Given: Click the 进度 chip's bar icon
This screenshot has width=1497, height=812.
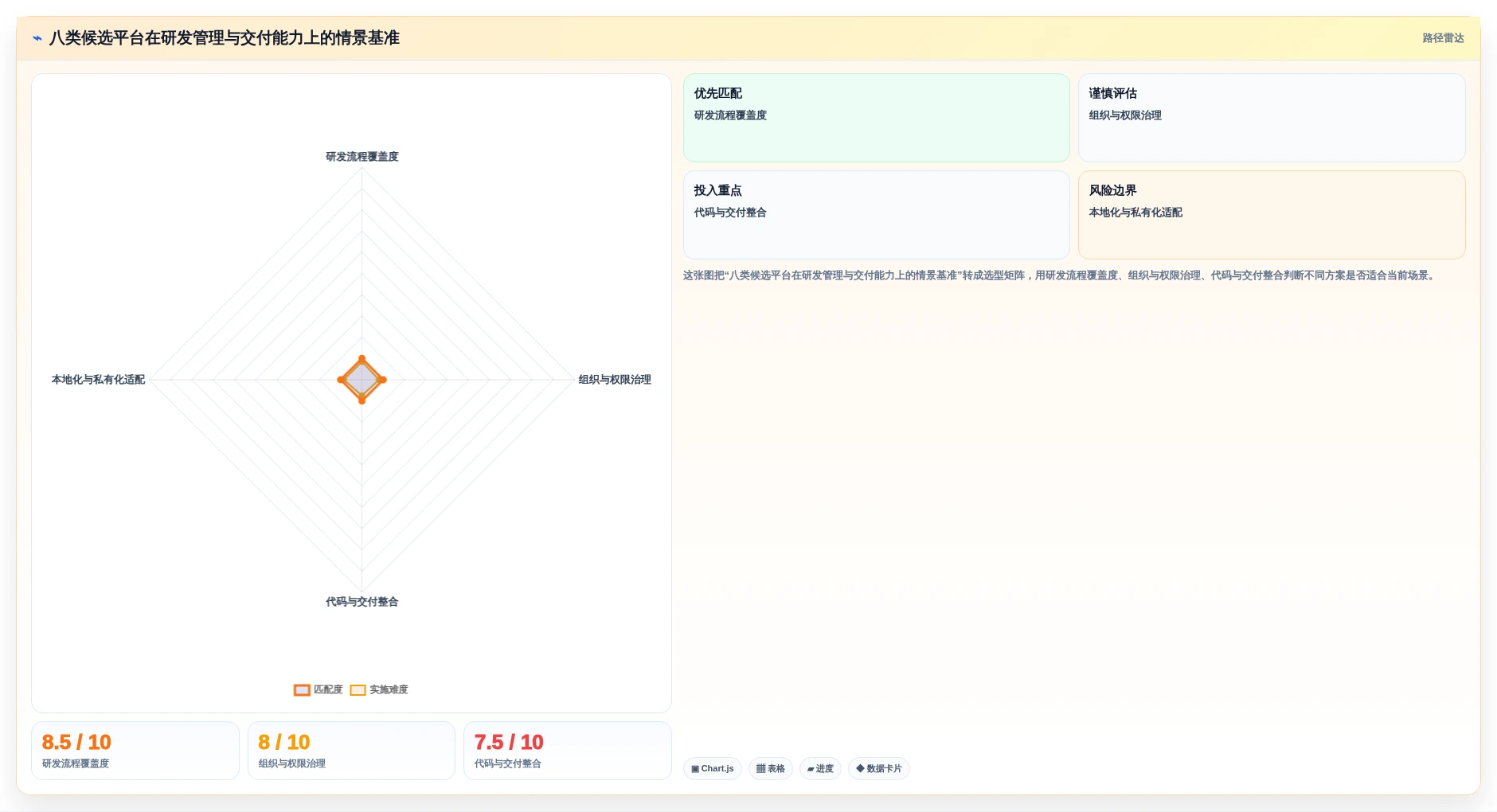Looking at the screenshot, I should pyautogui.click(x=811, y=769).
